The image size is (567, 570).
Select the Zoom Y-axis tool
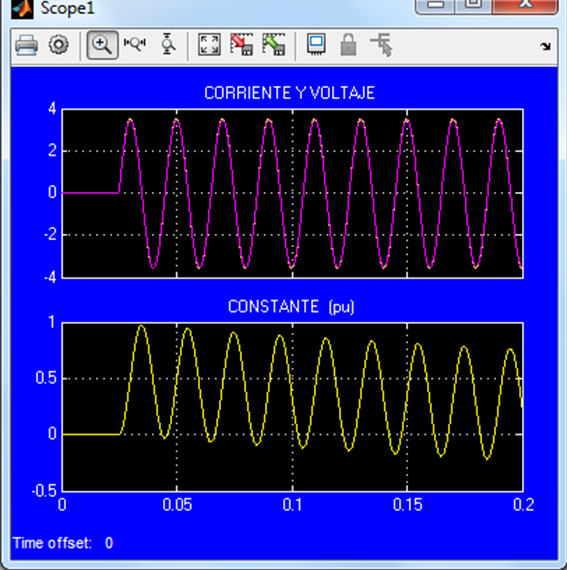pos(168,44)
